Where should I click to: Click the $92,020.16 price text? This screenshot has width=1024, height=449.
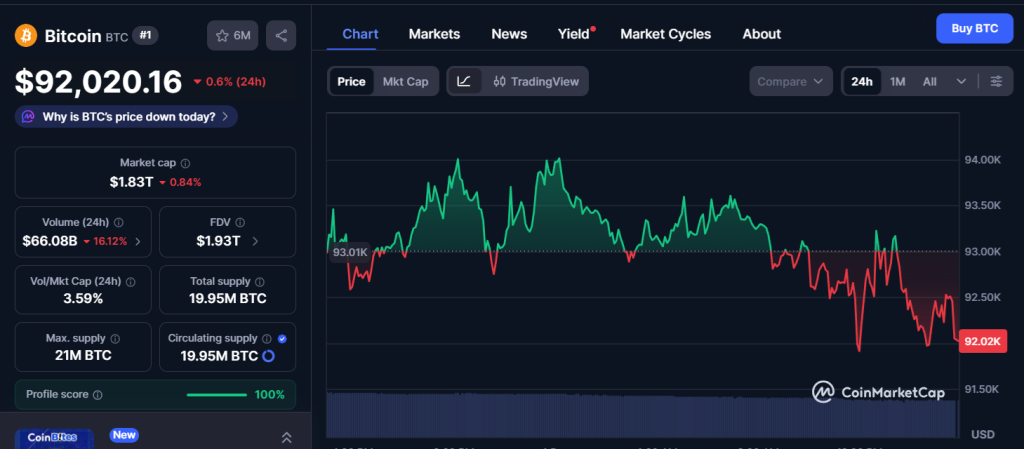(99, 82)
